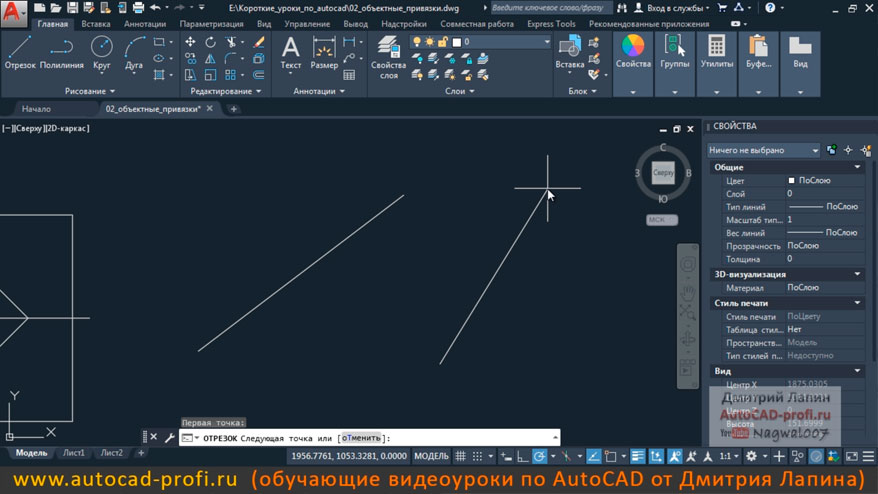This screenshot has width=878, height=494.
Task: Toggle snap mode in status bar
Action: tap(477, 456)
